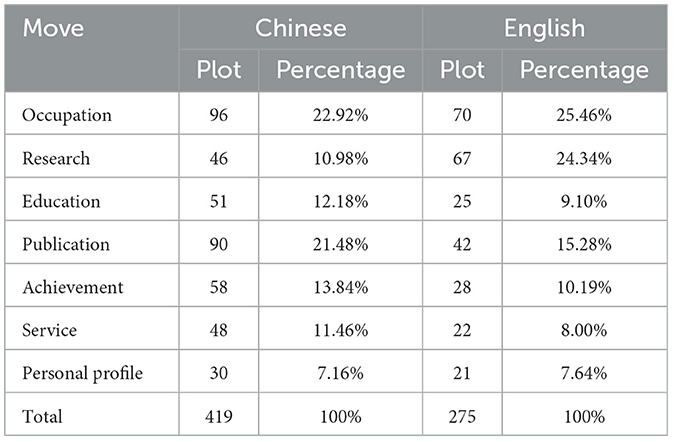Select the English header cell
This screenshot has height=441, width=673.
[x=544, y=28]
